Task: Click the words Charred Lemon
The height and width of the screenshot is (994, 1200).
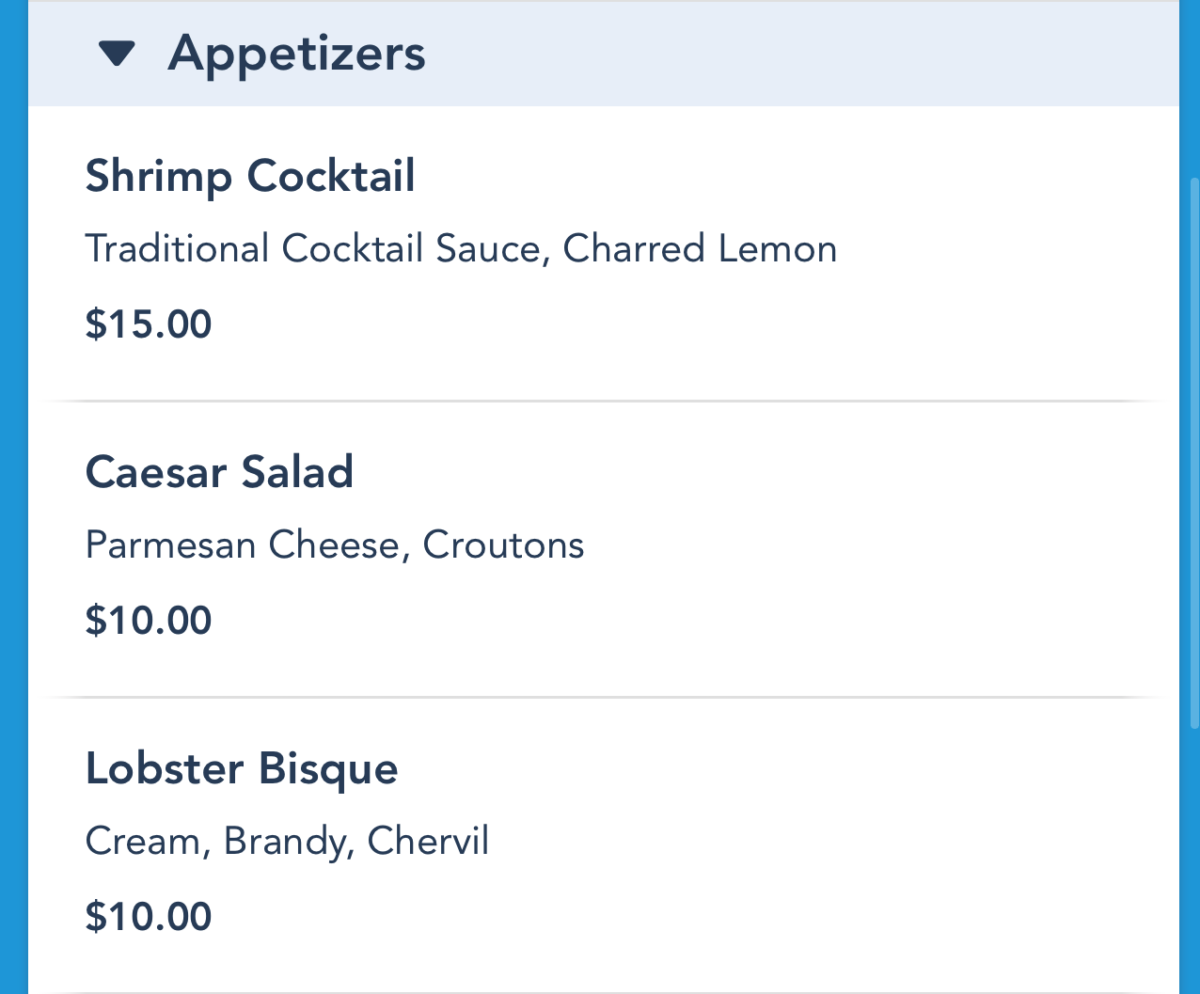Action: coord(700,248)
